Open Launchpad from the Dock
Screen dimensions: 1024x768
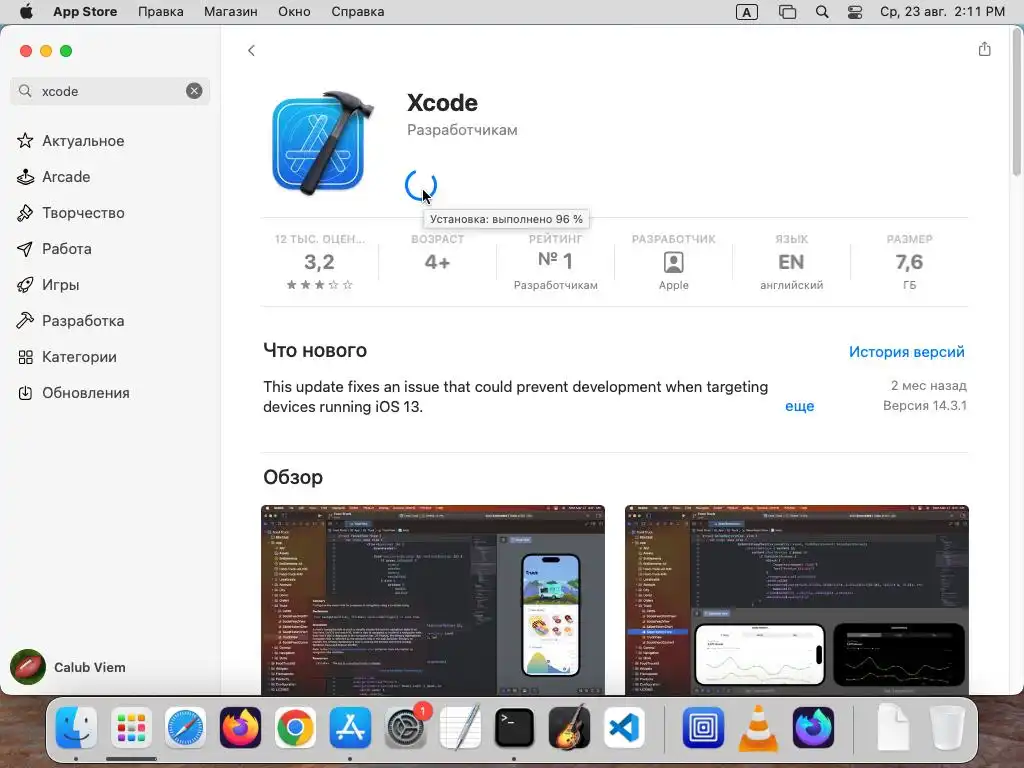click(x=131, y=727)
